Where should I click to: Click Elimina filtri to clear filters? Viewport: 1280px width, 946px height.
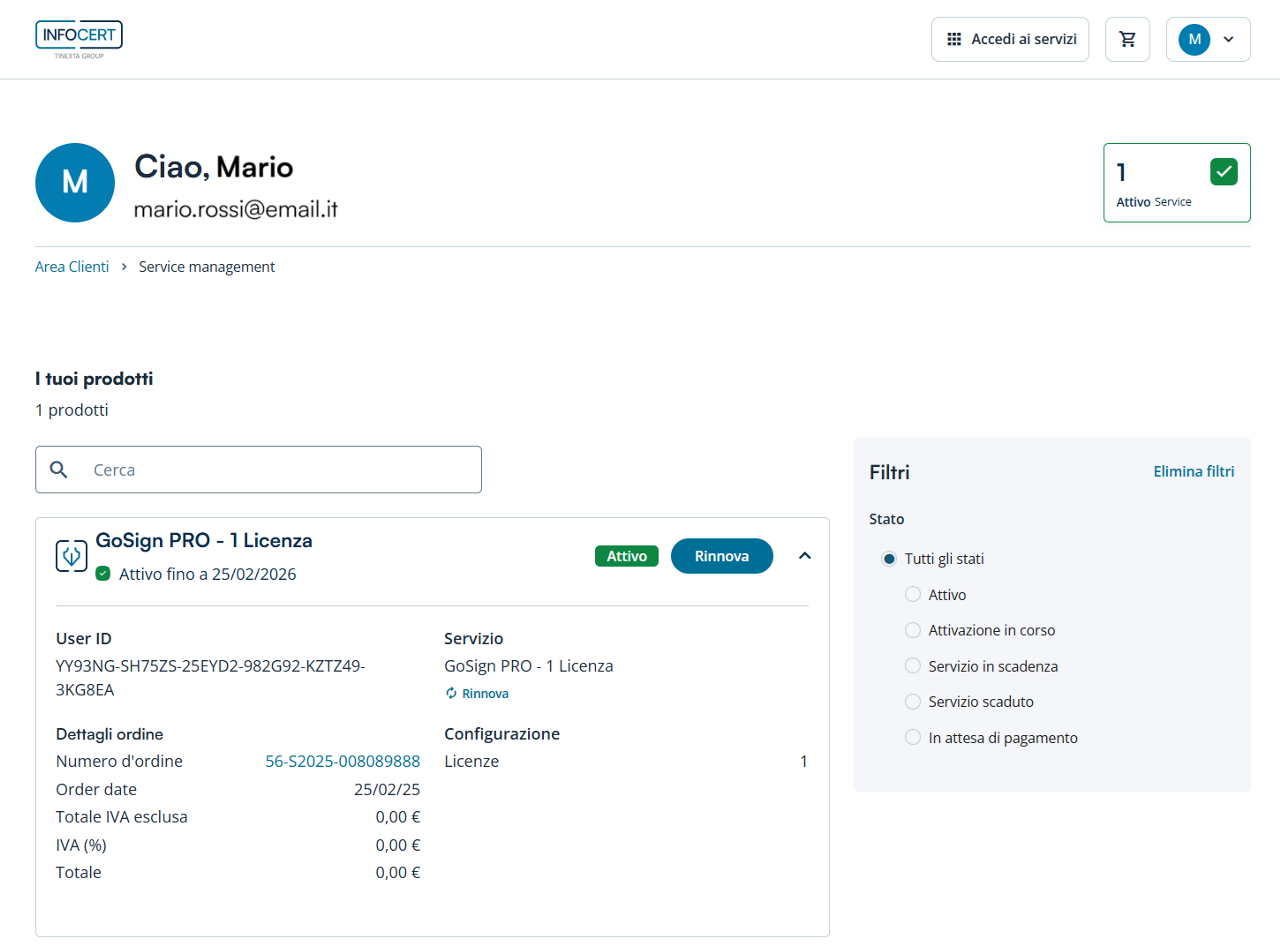(1193, 472)
